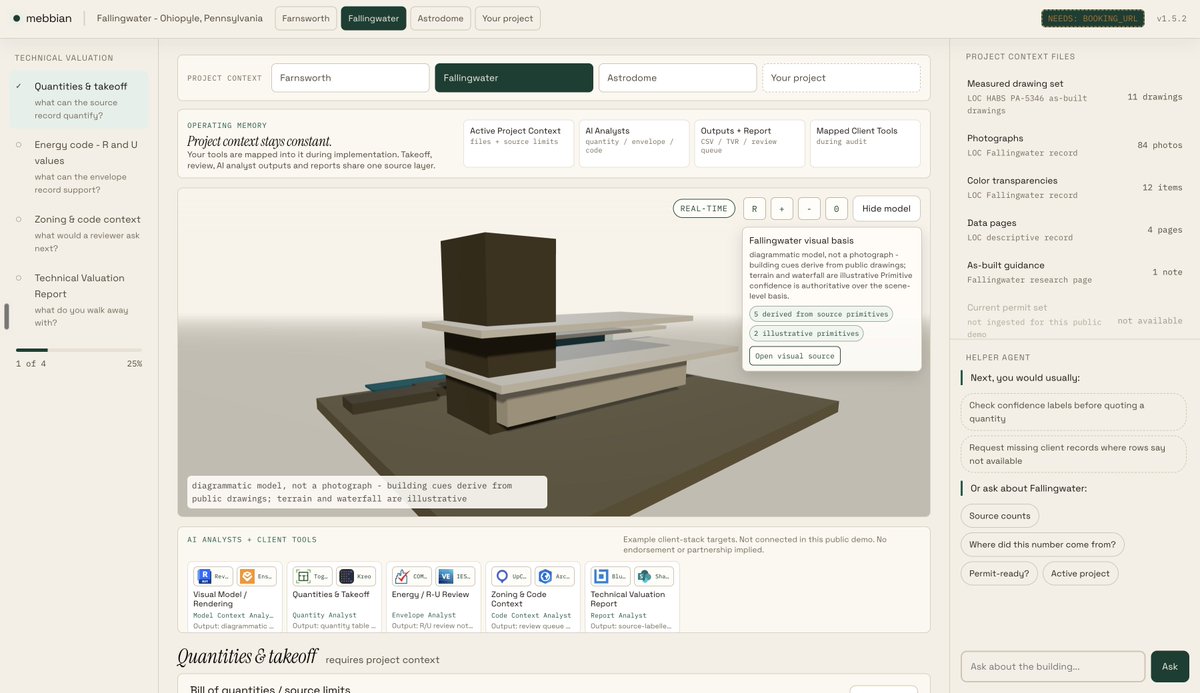Open Quantities & Takeoff analyst card
1200x693 pixels.
(334, 596)
